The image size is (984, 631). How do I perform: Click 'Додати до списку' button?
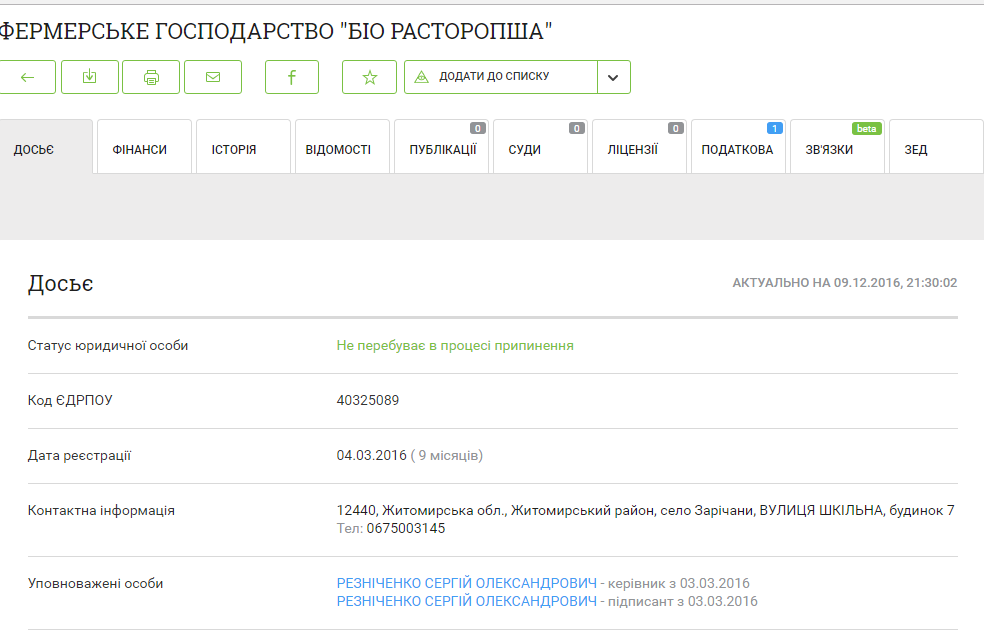coord(501,77)
